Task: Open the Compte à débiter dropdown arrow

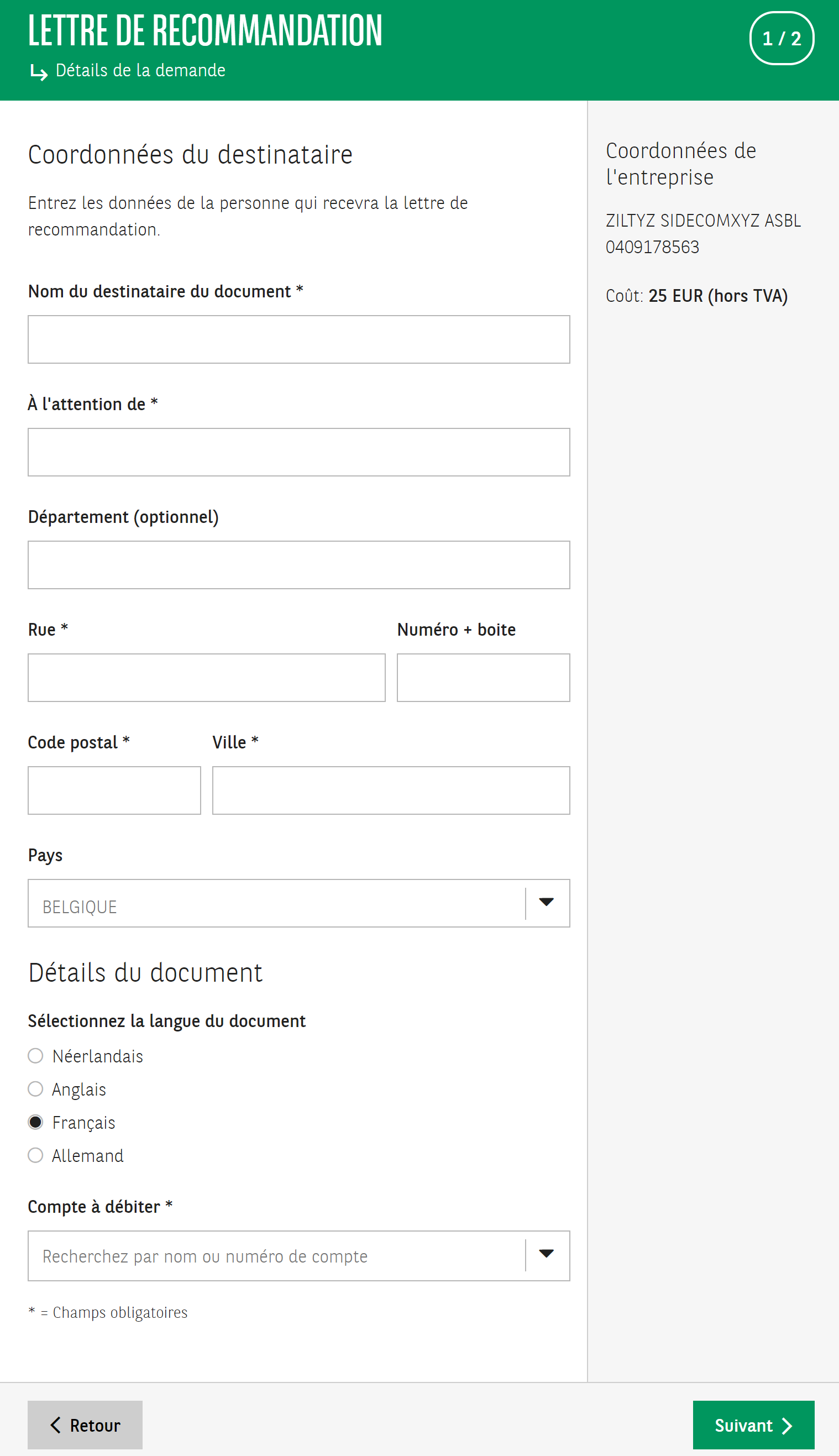Action: pyautogui.click(x=546, y=1254)
